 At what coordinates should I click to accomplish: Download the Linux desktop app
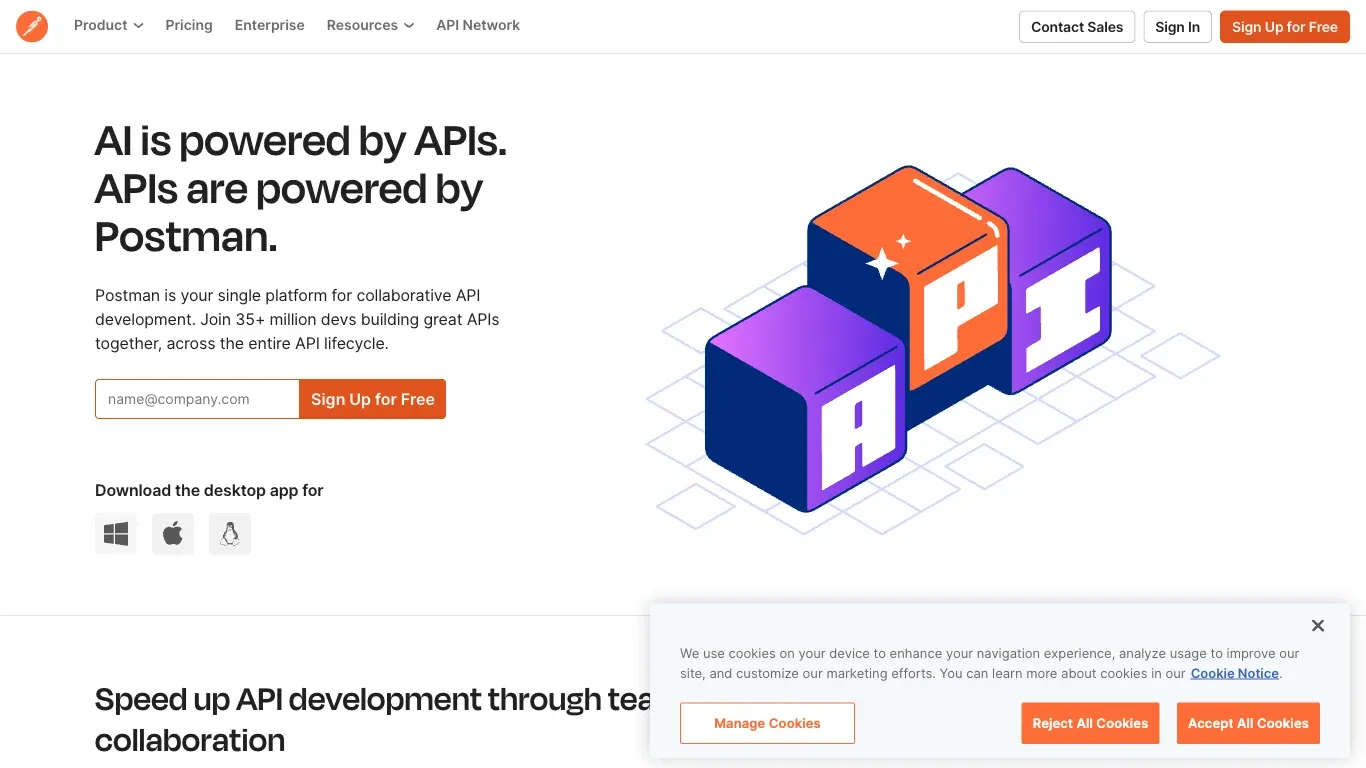pos(230,534)
